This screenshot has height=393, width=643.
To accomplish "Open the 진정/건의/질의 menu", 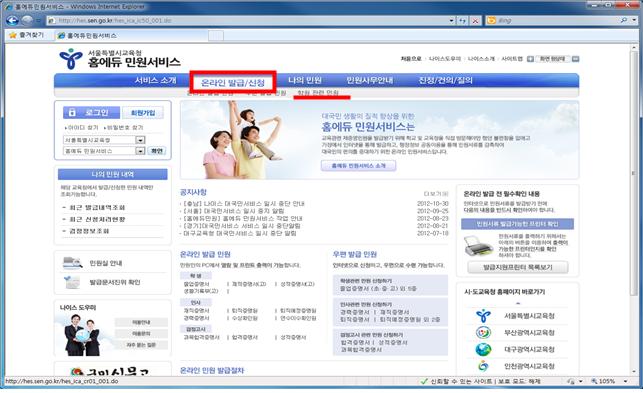I will click(x=445, y=80).
